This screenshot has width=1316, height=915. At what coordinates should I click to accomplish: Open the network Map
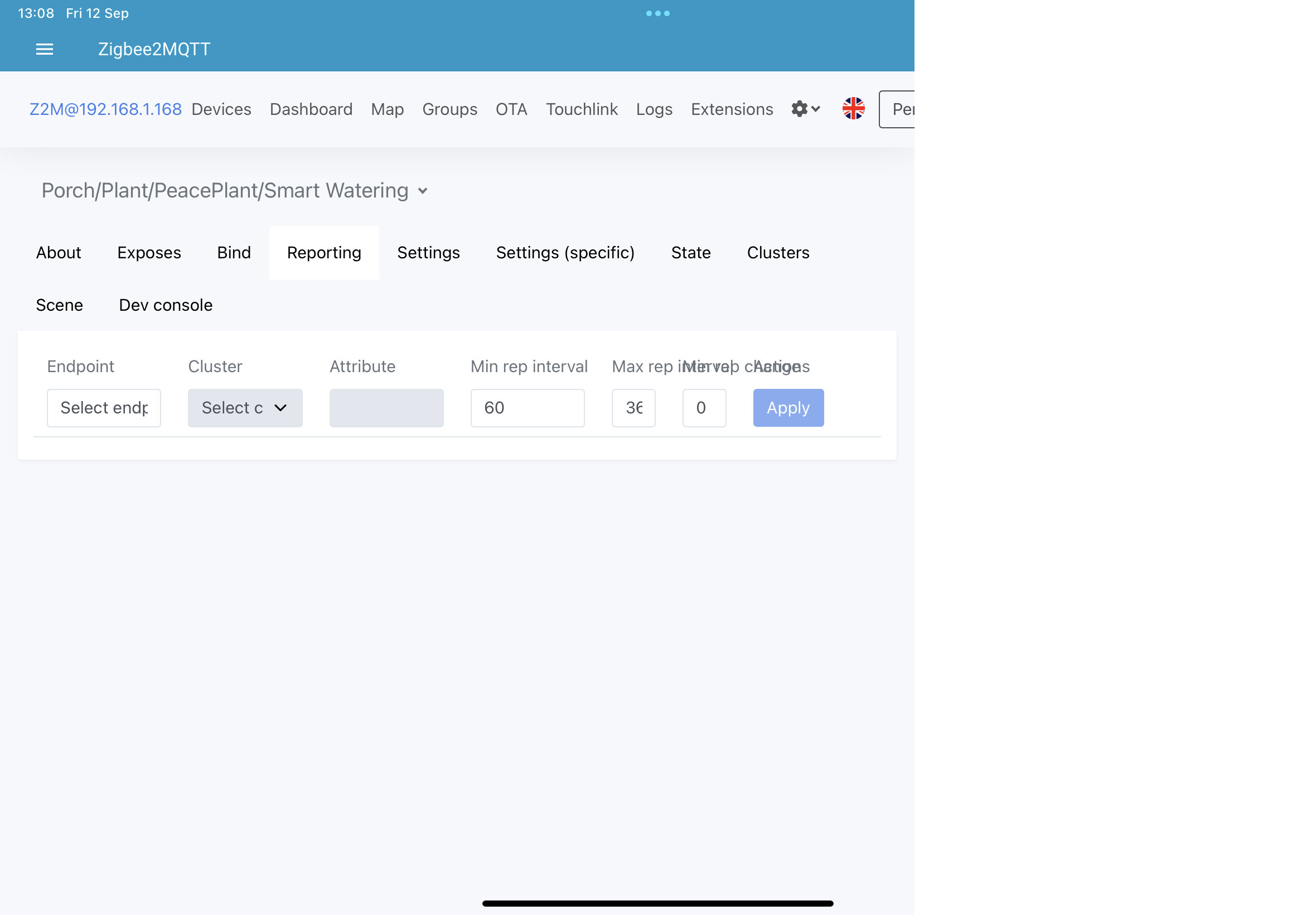pyautogui.click(x=388, y=109)
